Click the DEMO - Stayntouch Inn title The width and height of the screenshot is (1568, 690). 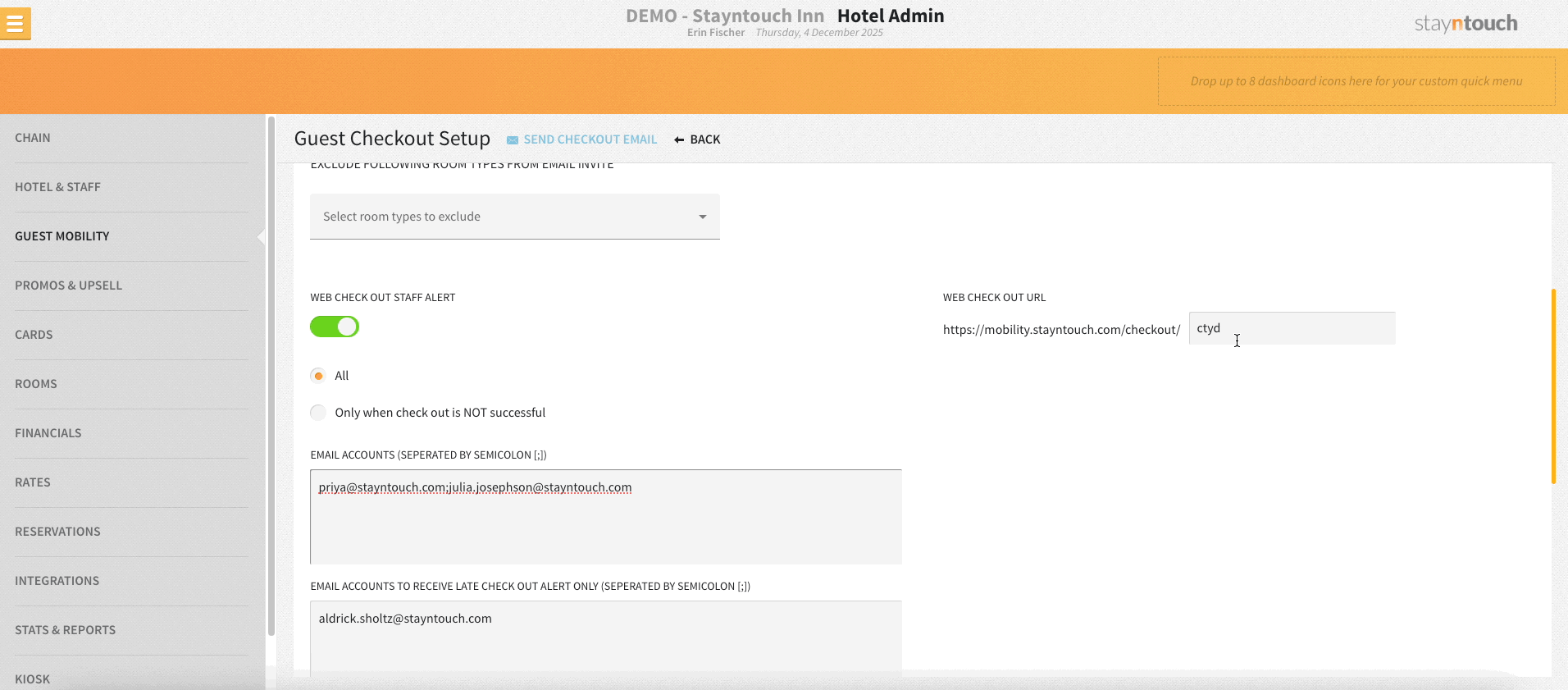(725, 16)
